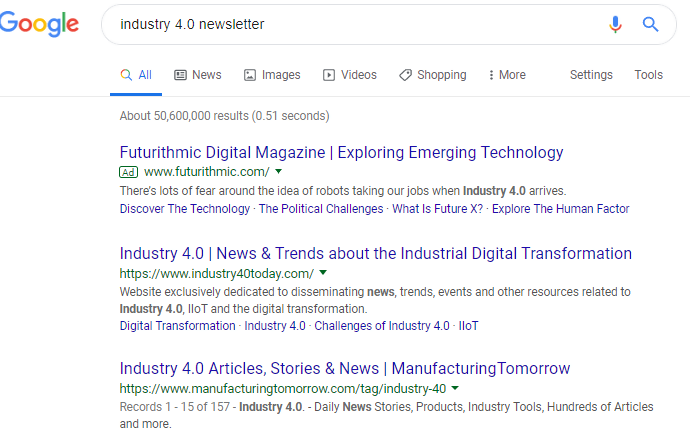Select the All results tab
690x434 pixels.
click(136, 75)
